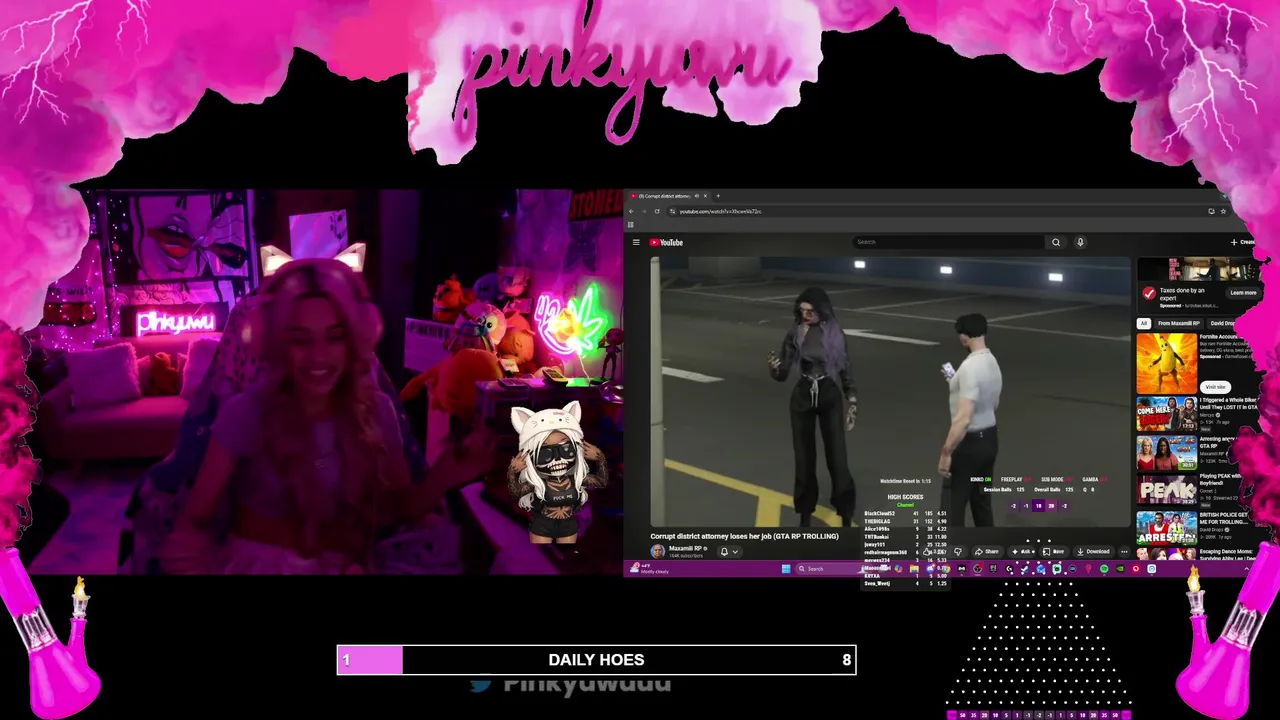Open the 'Escaping Dance Moms' video title
The height and width of the screenshot is (720, 1280).
point(1228,554)
